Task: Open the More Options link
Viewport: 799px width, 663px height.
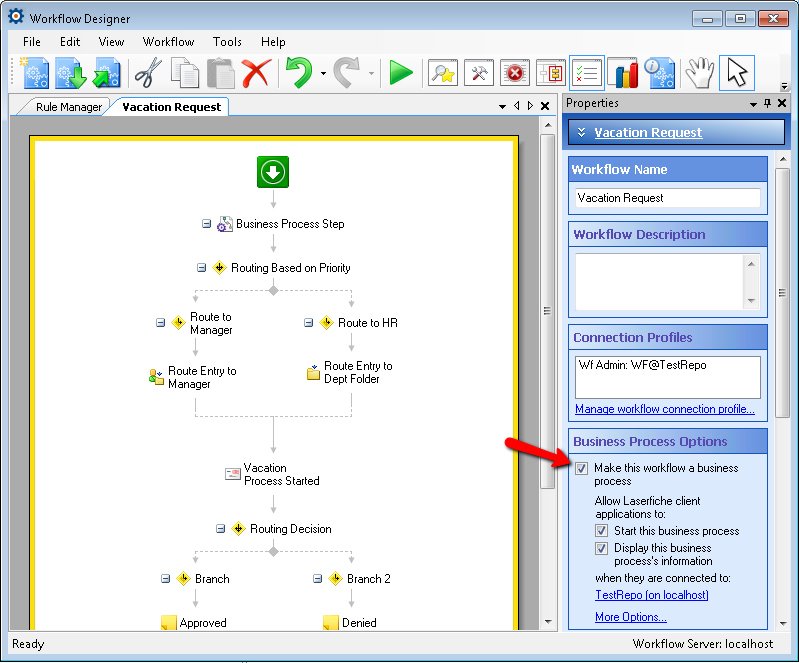Action: pyautogui.click(x=630, y=617)
